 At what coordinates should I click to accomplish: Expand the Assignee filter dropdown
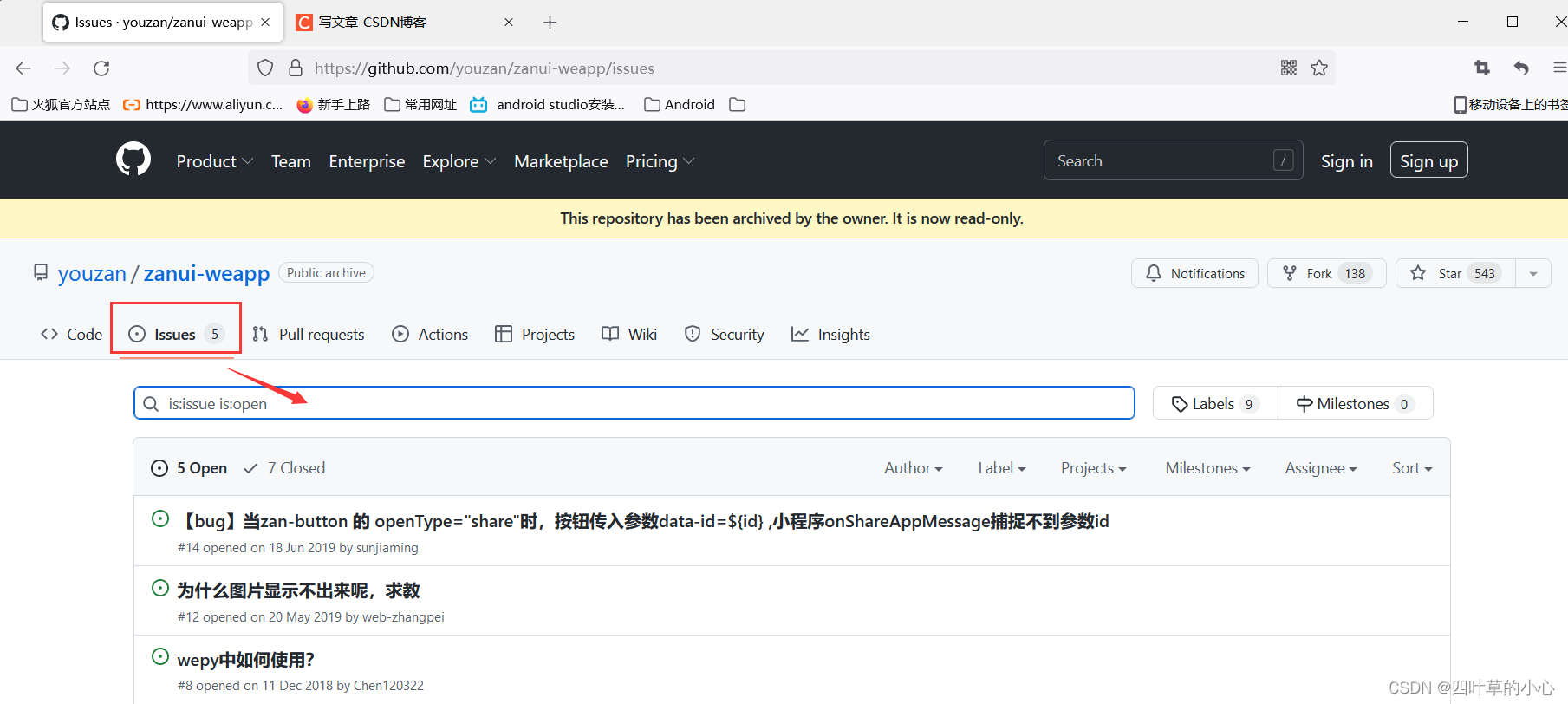1321,468
